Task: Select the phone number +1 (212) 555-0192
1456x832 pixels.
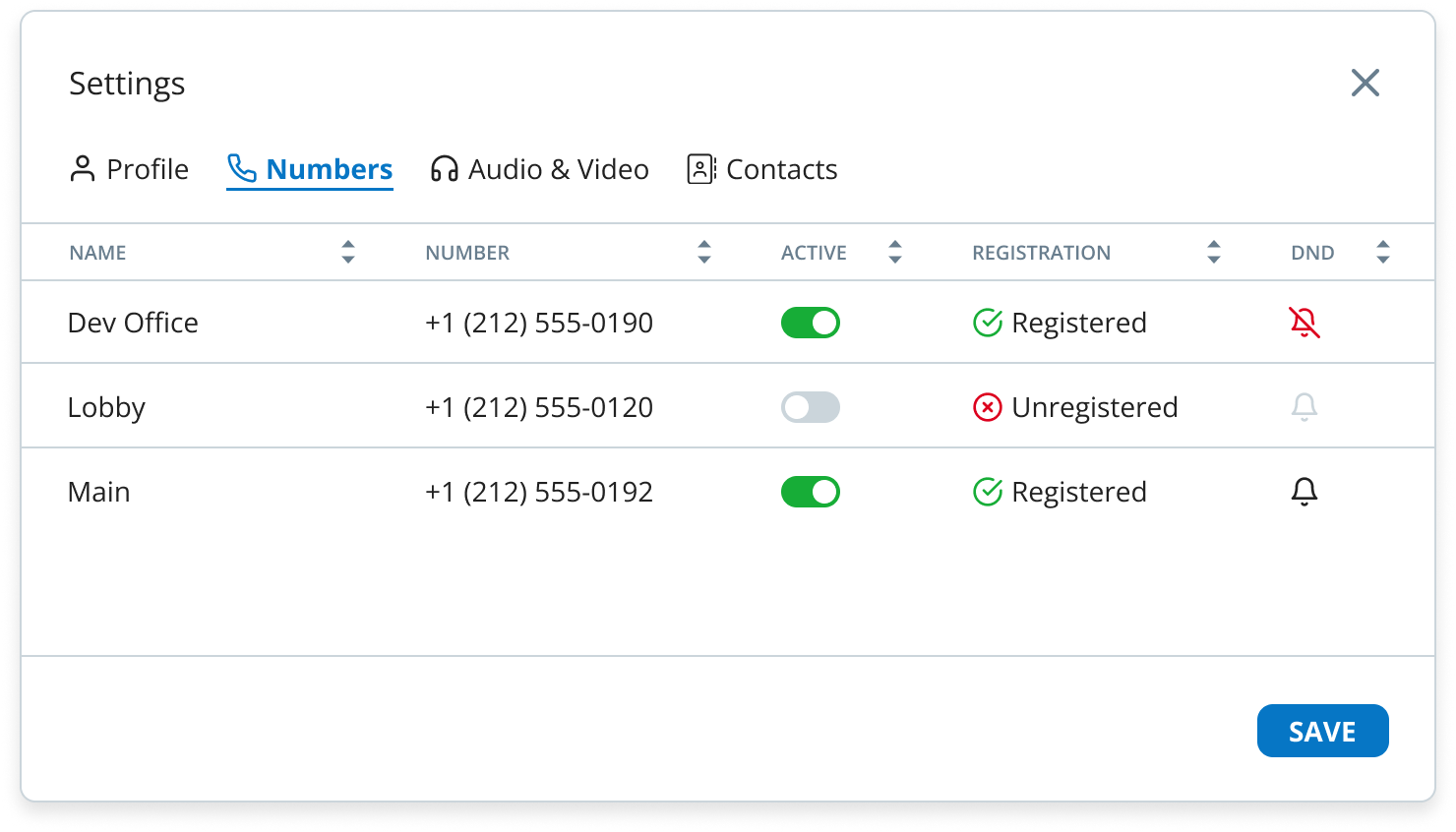Action: tap(539, 492)
